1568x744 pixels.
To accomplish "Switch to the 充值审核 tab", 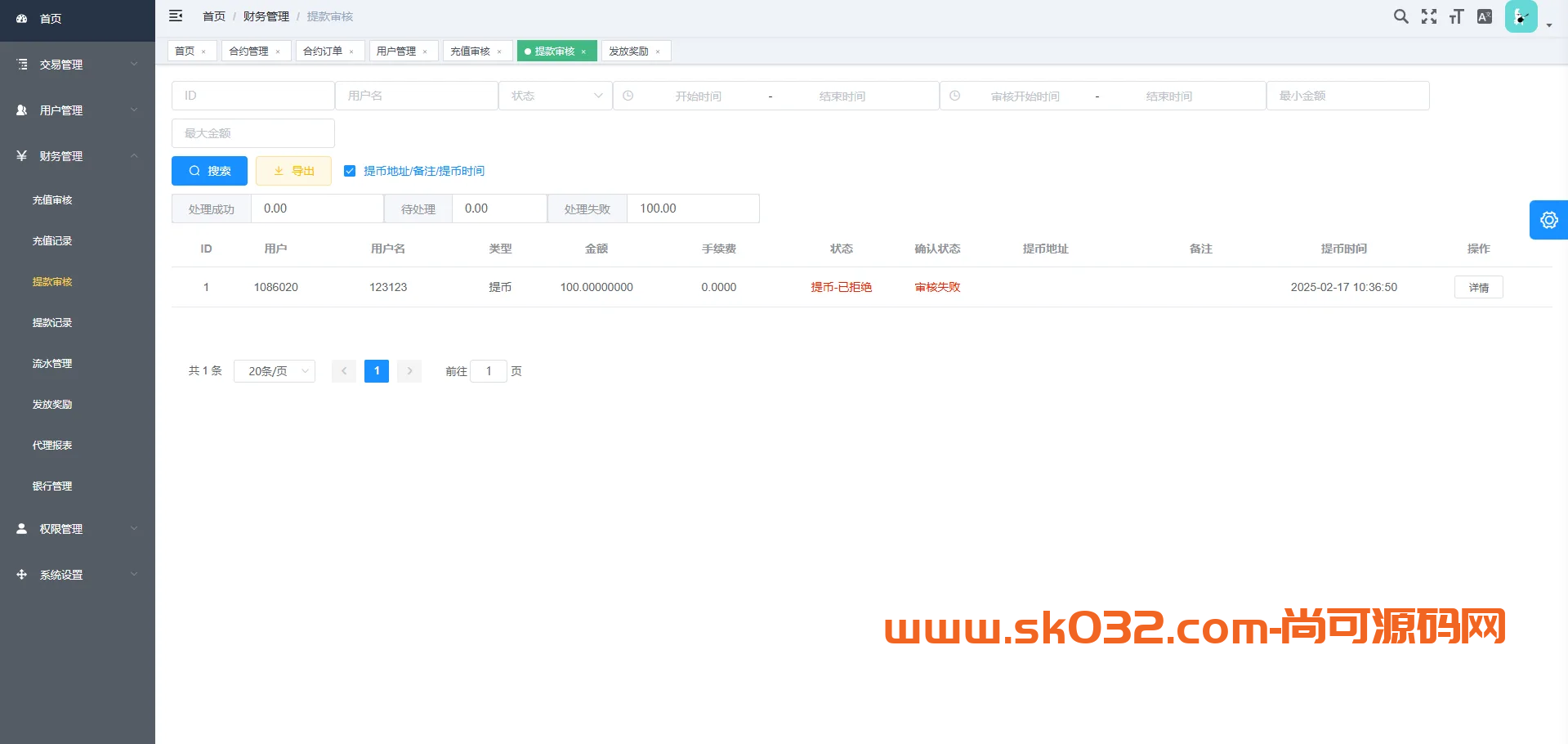I will pyautogui.click(x=472, y=51).
